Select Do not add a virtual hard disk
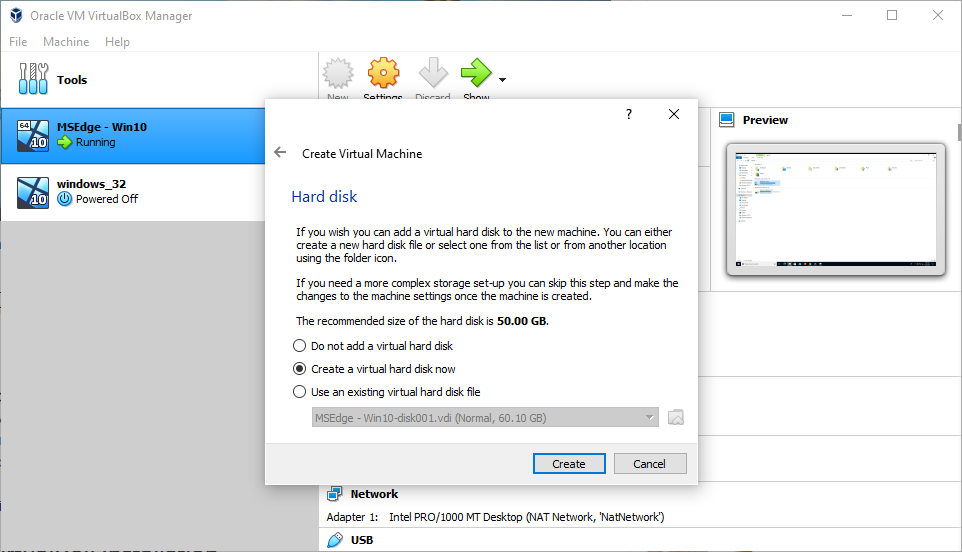The image size is (962, 552). 373,346
